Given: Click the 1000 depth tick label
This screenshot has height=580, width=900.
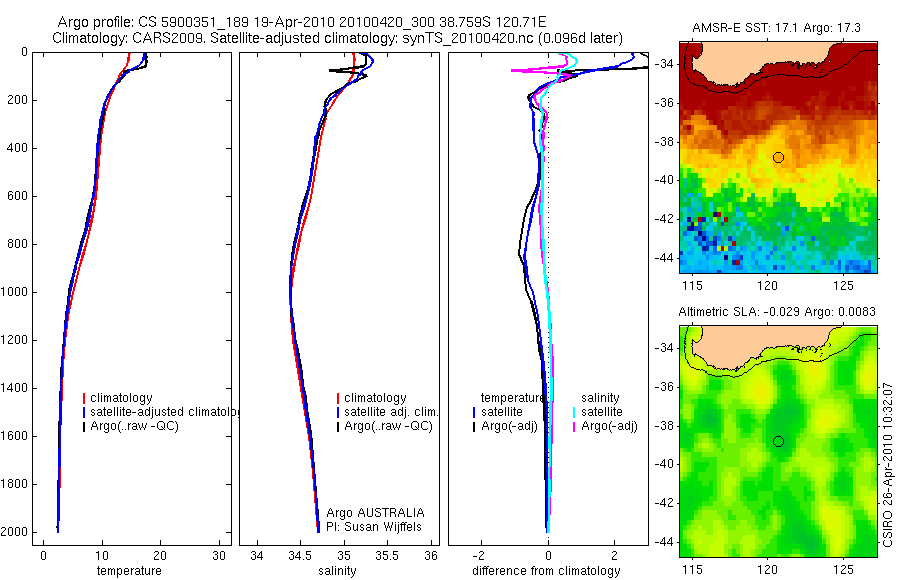Looking at the screenshot, I should click(x=17, y=292).
